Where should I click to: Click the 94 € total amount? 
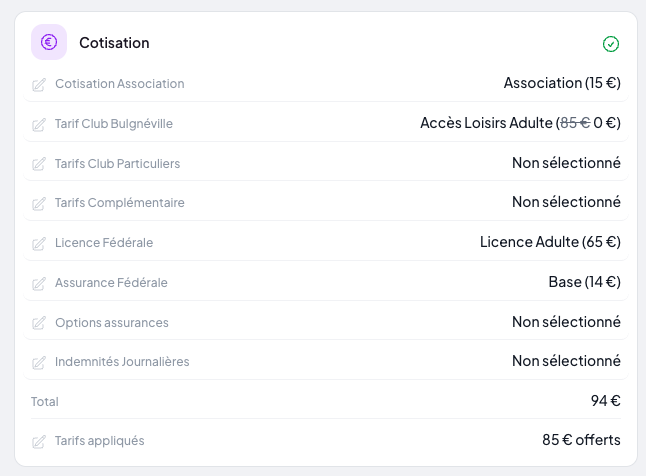pos(605,401)
